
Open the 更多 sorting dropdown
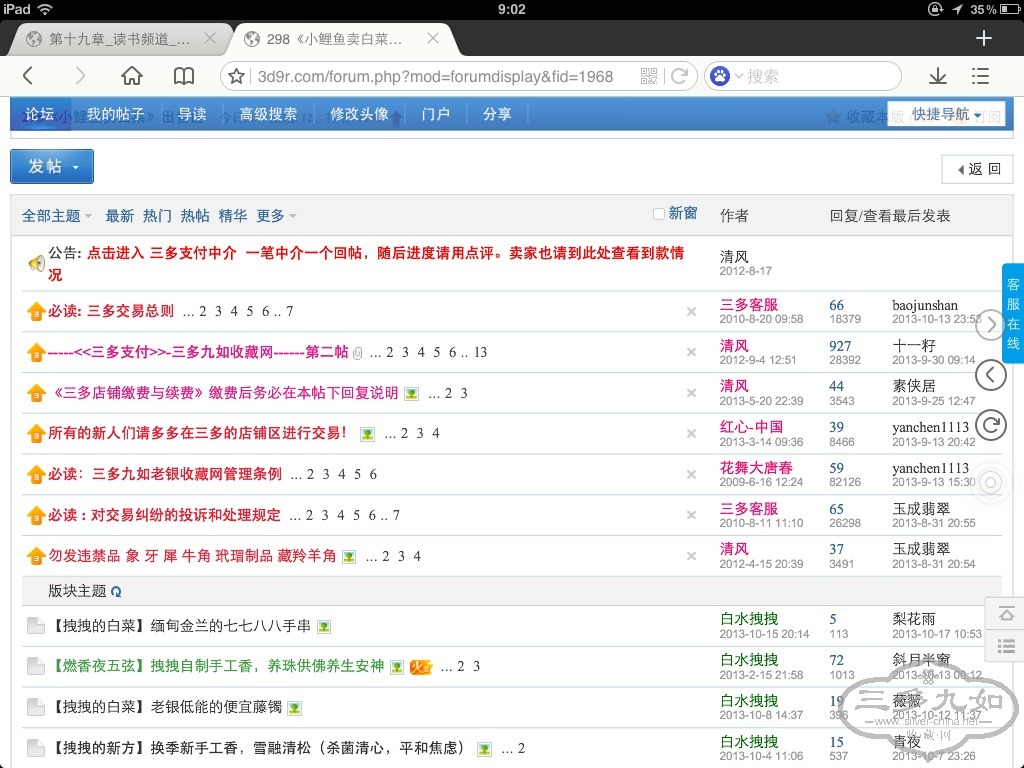pos(276,216)
